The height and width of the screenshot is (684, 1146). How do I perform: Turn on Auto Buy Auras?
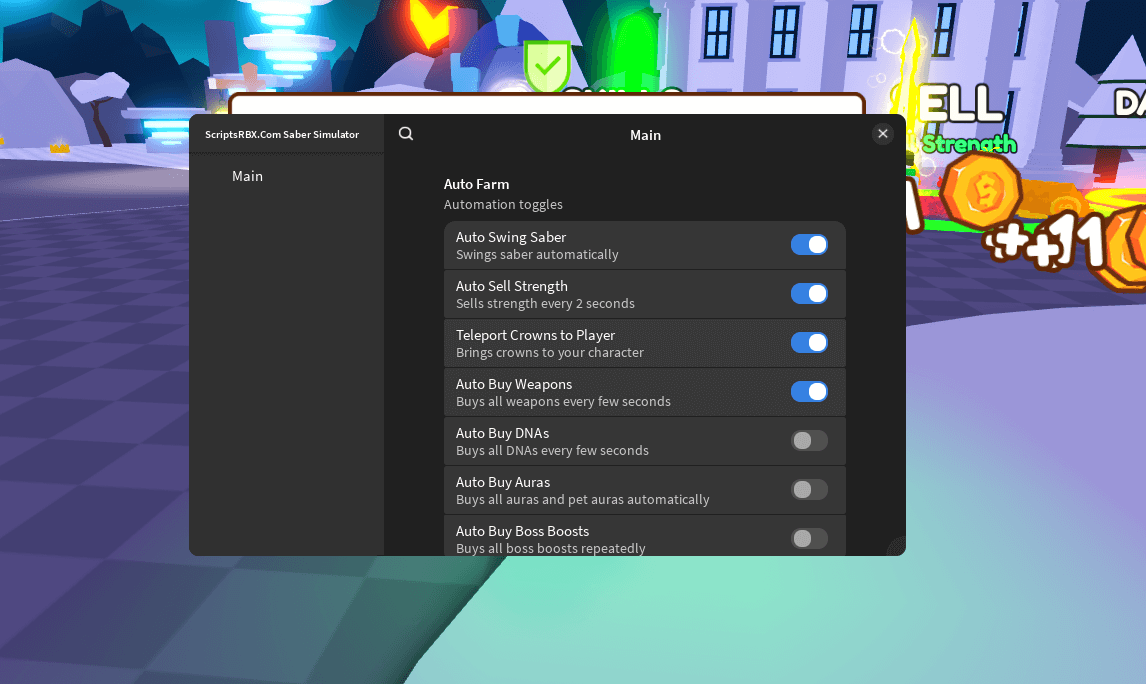(x=809, y=490)
